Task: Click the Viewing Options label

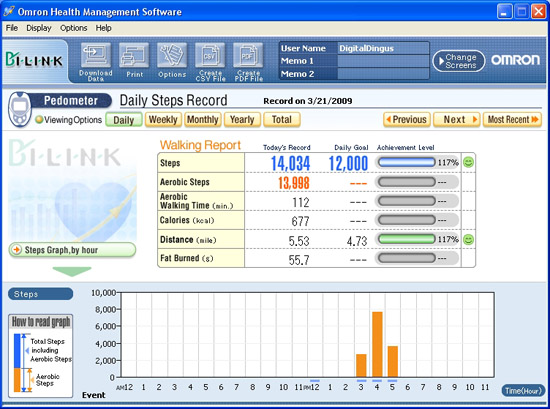Action: [73, 120]
